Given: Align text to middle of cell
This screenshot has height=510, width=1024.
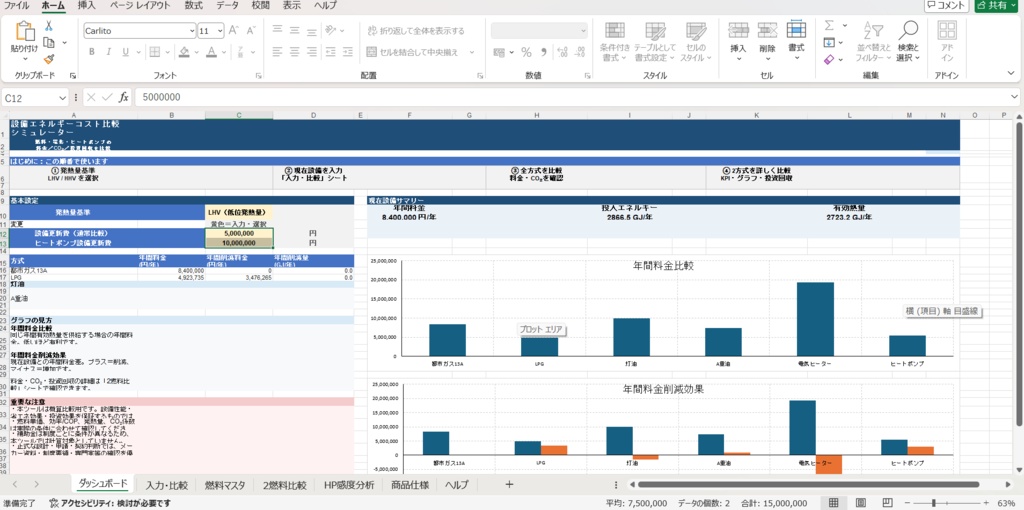Looking at the screenshot, I should 295,30.
